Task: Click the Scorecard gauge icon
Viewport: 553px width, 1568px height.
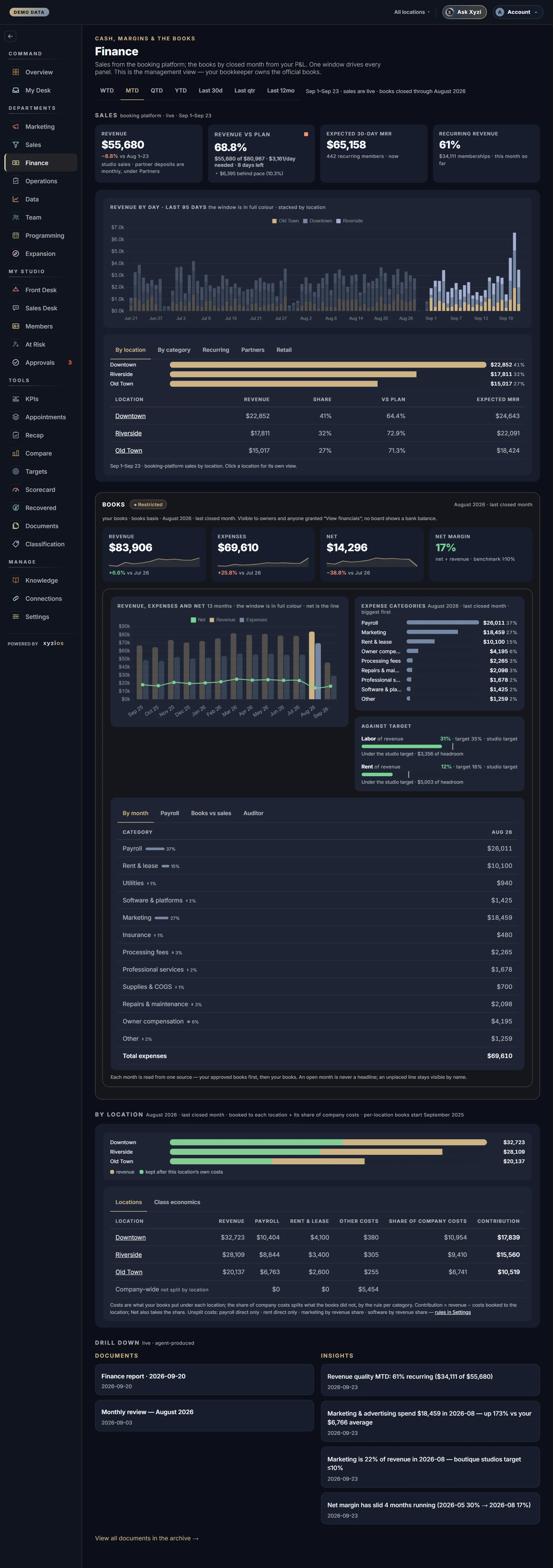Action: (16, 490)
